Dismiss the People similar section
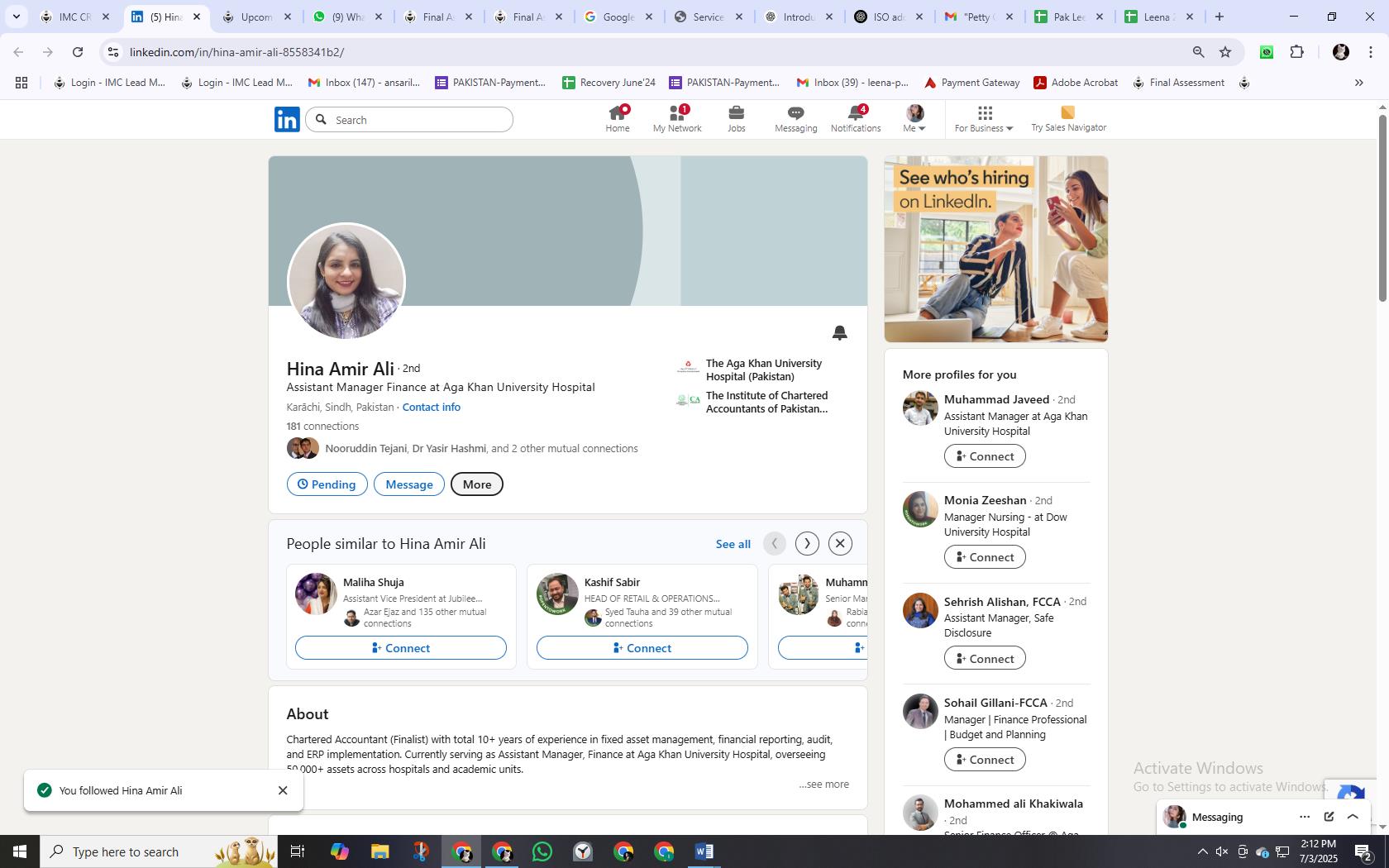The width and height of the screenshot is (1389, 868). (x=840, y=543)
